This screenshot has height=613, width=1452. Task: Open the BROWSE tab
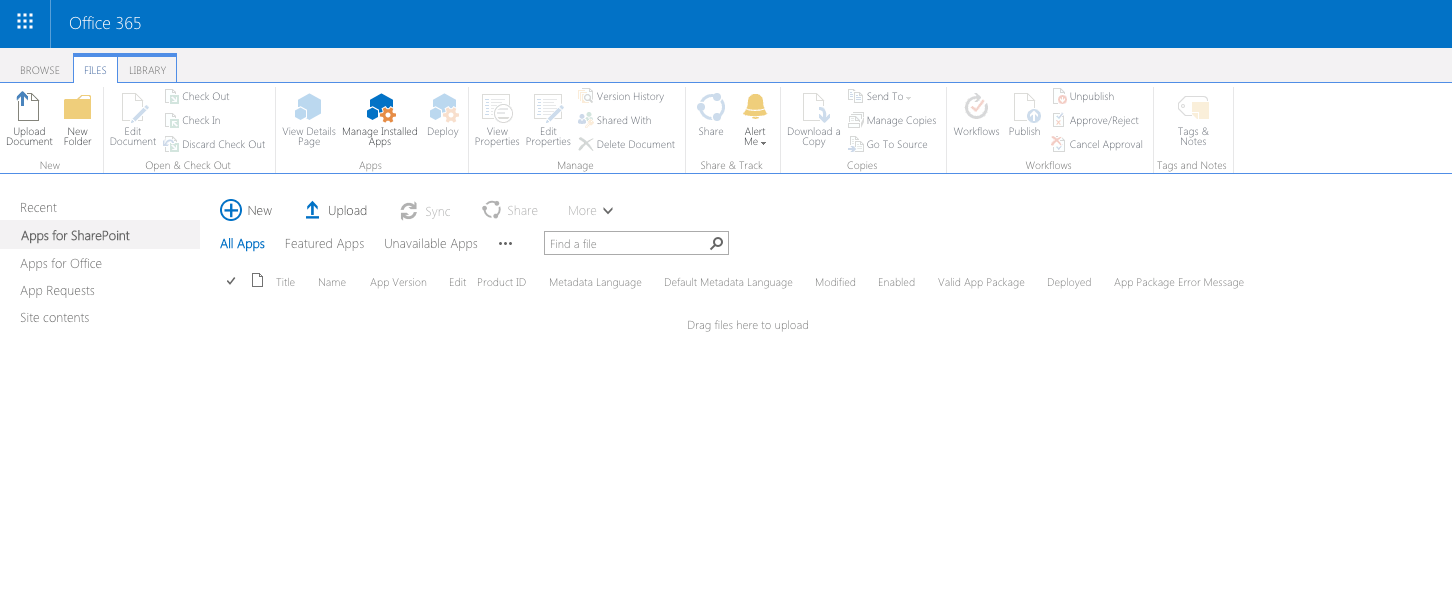40,69
